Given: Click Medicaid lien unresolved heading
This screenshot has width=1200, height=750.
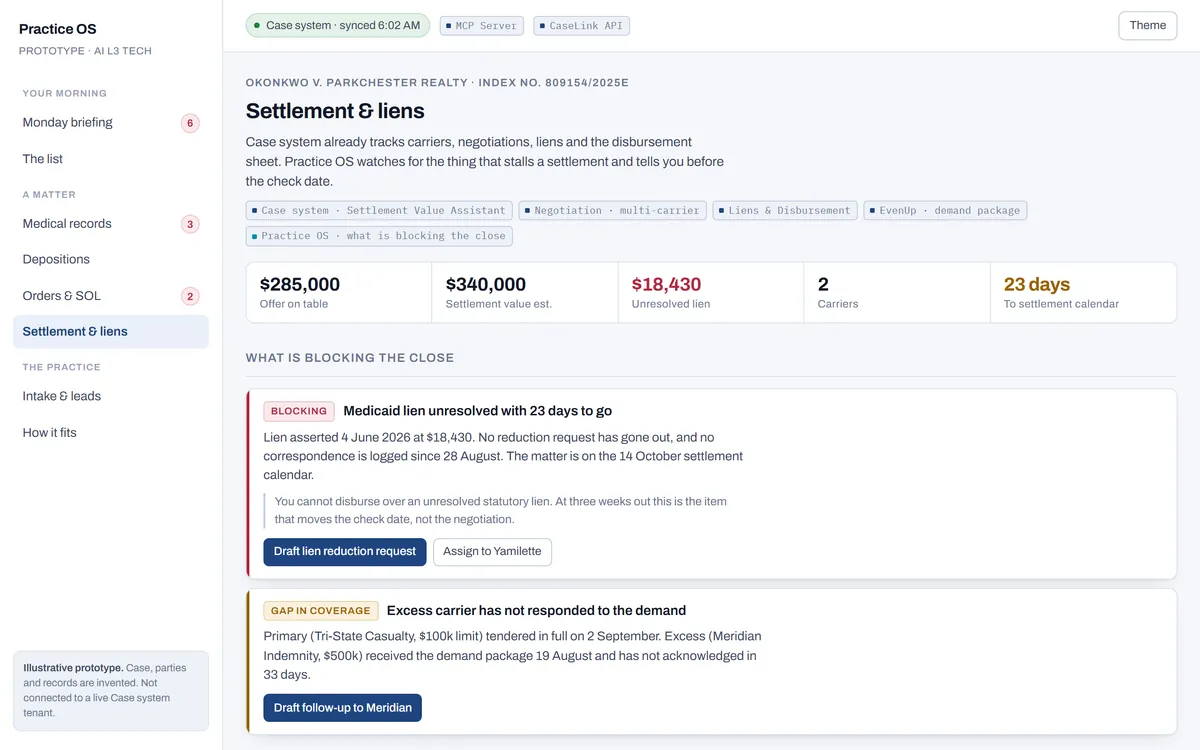Looking at the screenshot, I should [478, 411].
